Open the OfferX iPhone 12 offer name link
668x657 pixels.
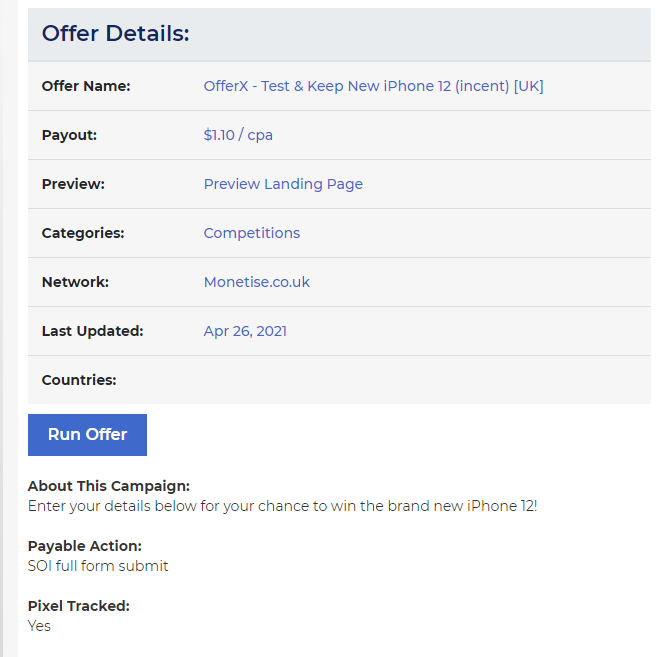click(373, 86)
